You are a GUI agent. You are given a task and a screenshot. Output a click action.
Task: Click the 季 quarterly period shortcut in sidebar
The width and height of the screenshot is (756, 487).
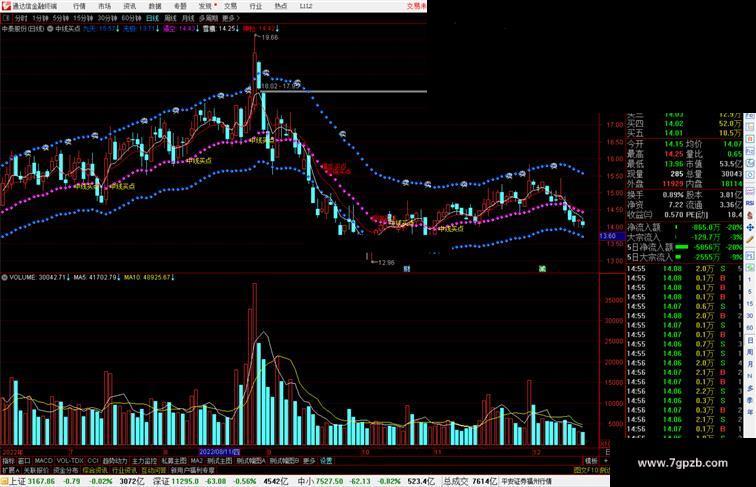[x=750, y=400]
